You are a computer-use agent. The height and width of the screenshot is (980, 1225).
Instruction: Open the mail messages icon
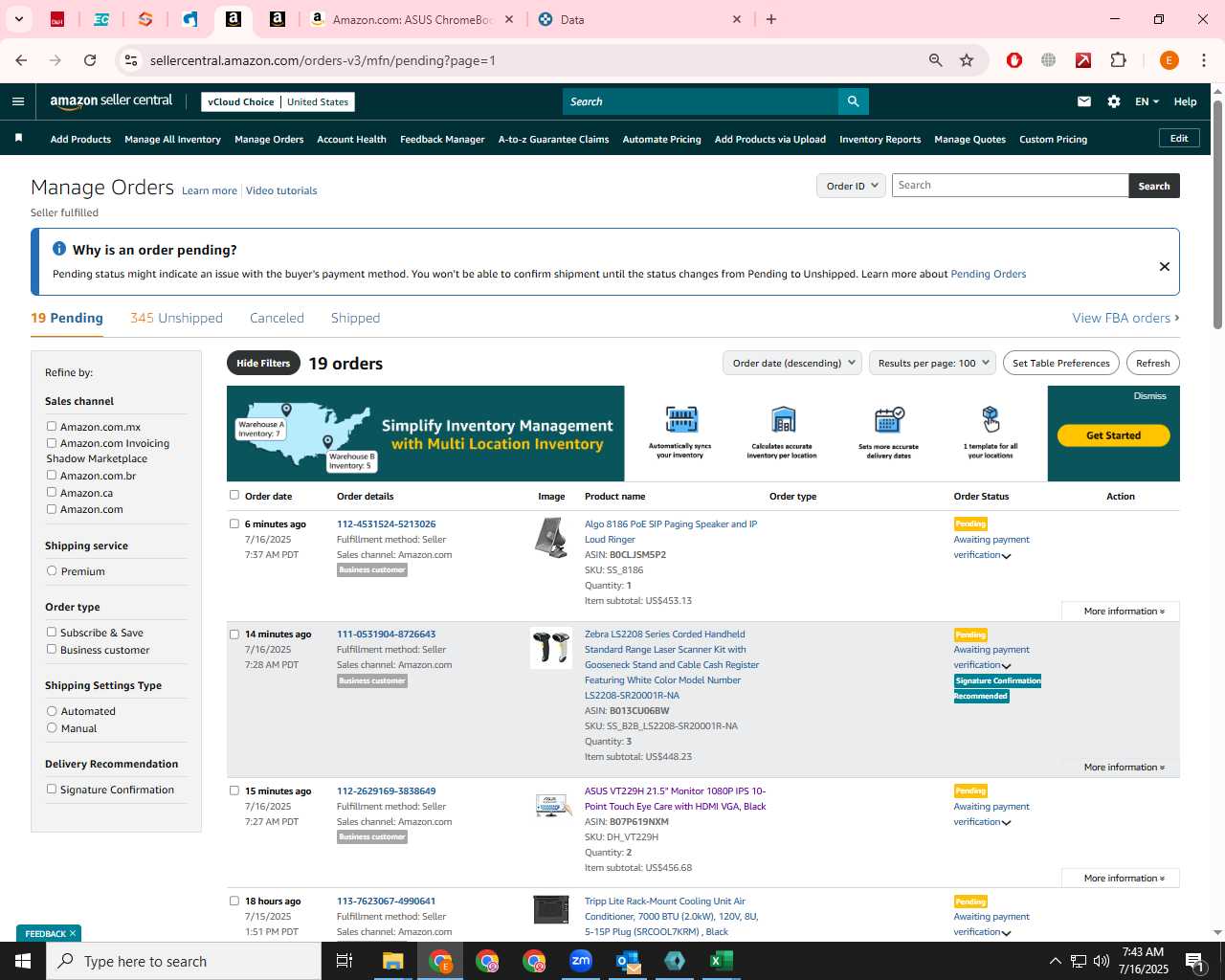coord(1084,101)
